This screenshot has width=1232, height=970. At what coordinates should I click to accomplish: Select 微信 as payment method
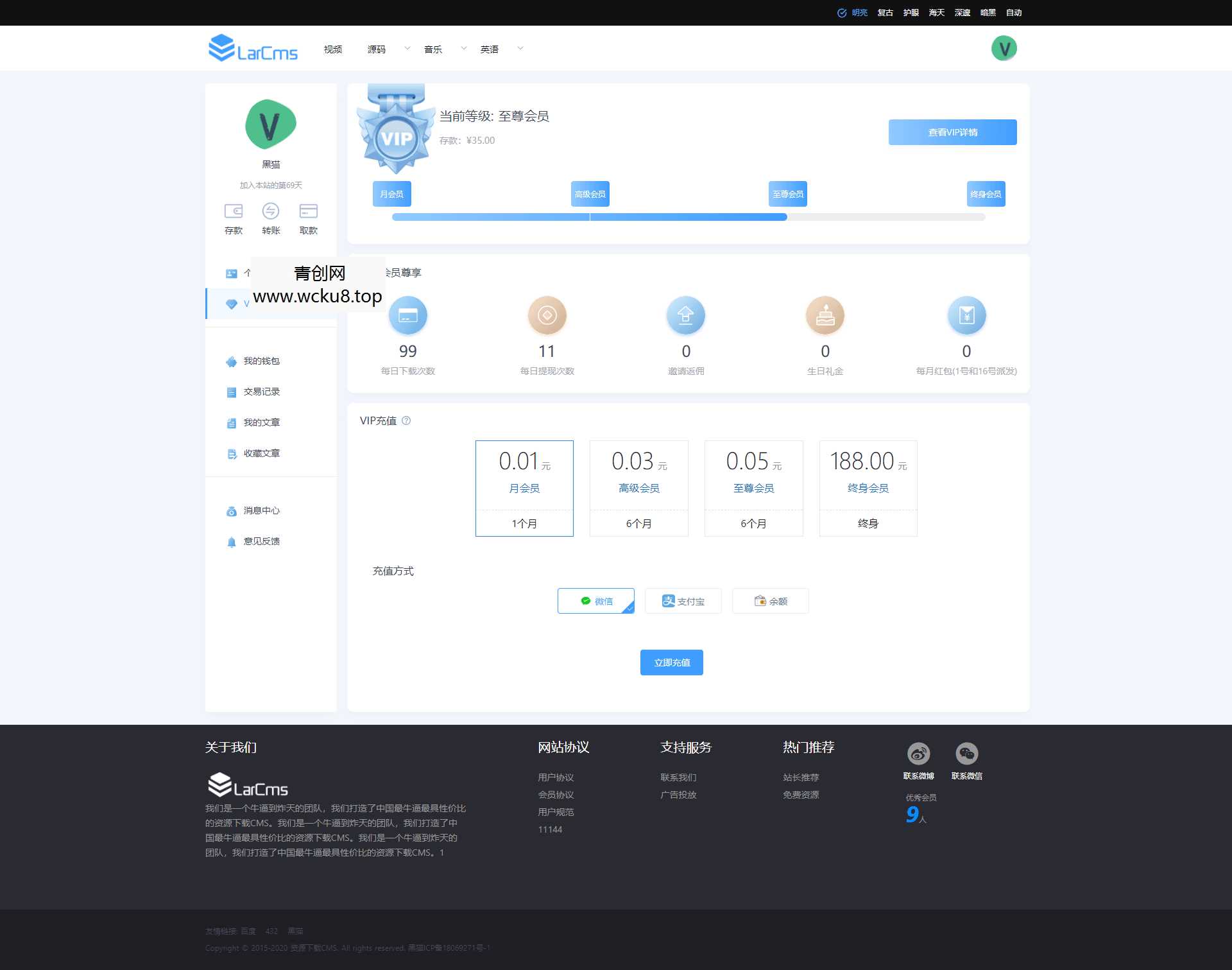(596, 601)
